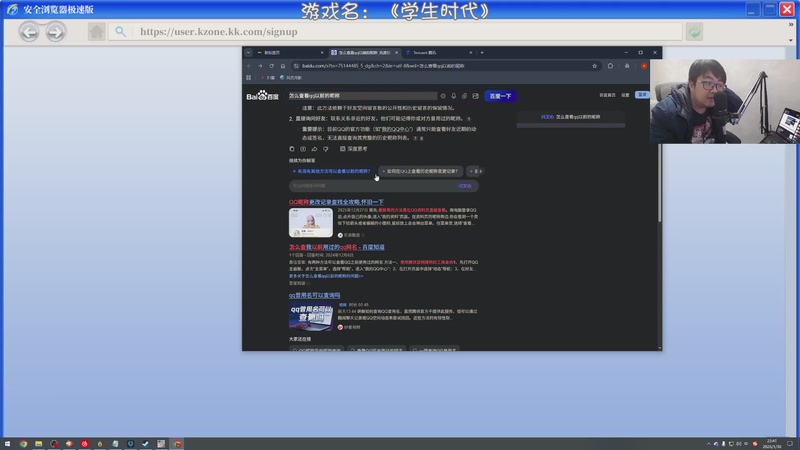This screenshot has width=800, height=450.
Task: Clear the Baidu search box
Action: pos(443,96)
